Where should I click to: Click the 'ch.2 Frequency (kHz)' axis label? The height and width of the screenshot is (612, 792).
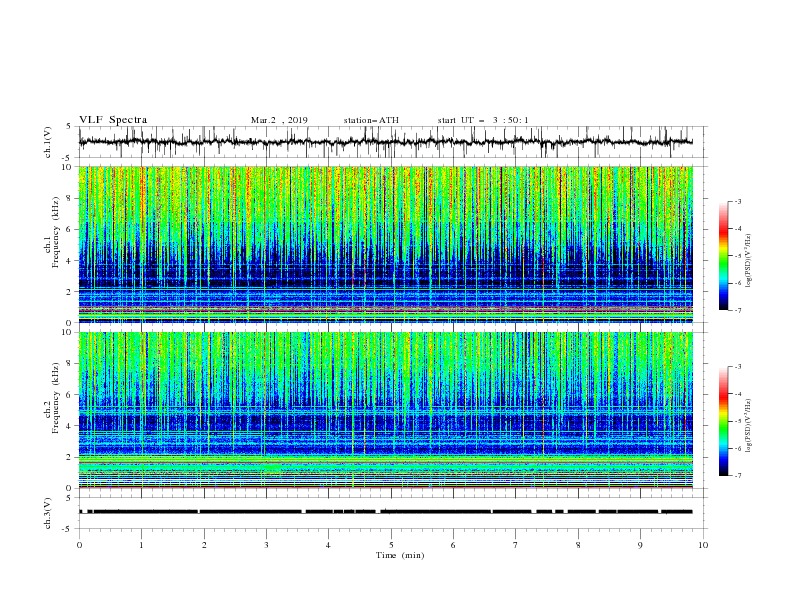[x=52, y=398]
